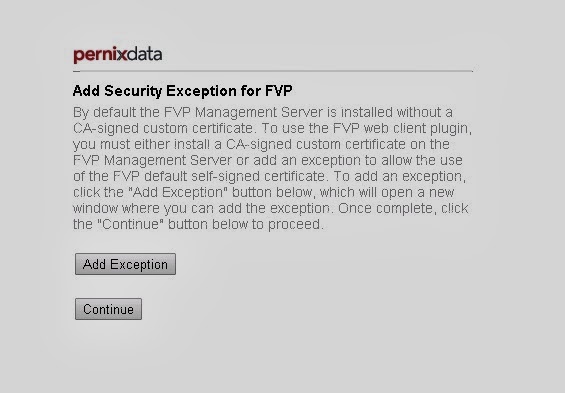The image size is (565, 393).
Task: Click the "Add Security Exception for FVP" heading
Action: 182,91
